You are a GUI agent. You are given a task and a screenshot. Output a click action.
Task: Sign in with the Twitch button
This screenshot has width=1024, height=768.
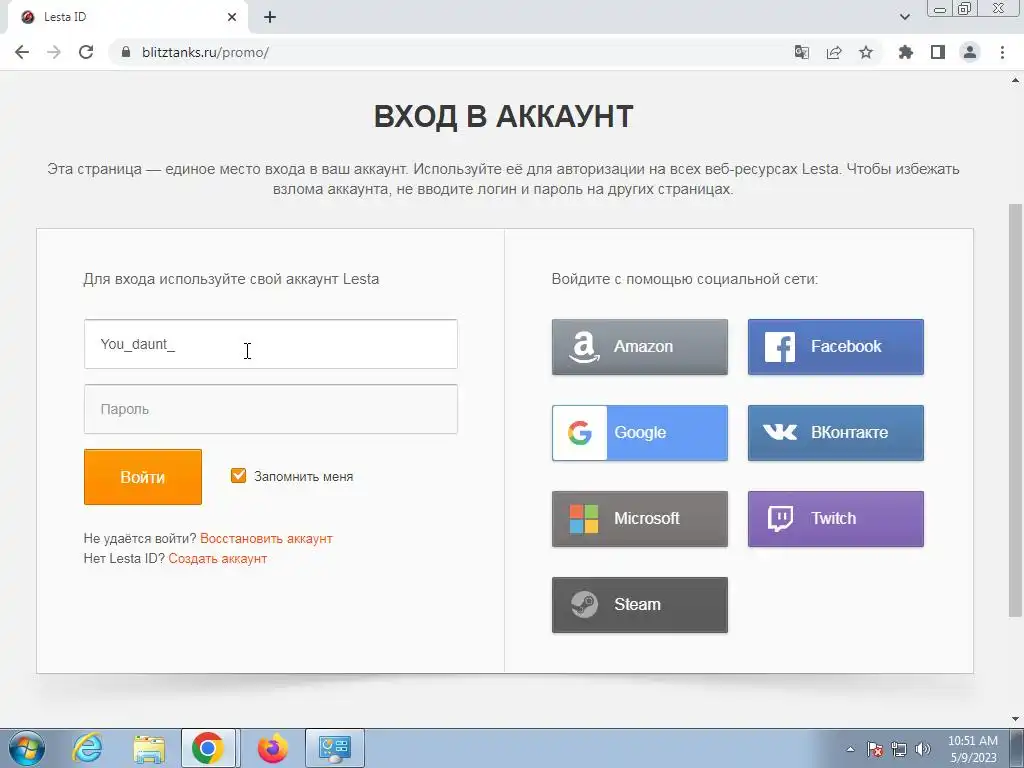pos(835,519)
